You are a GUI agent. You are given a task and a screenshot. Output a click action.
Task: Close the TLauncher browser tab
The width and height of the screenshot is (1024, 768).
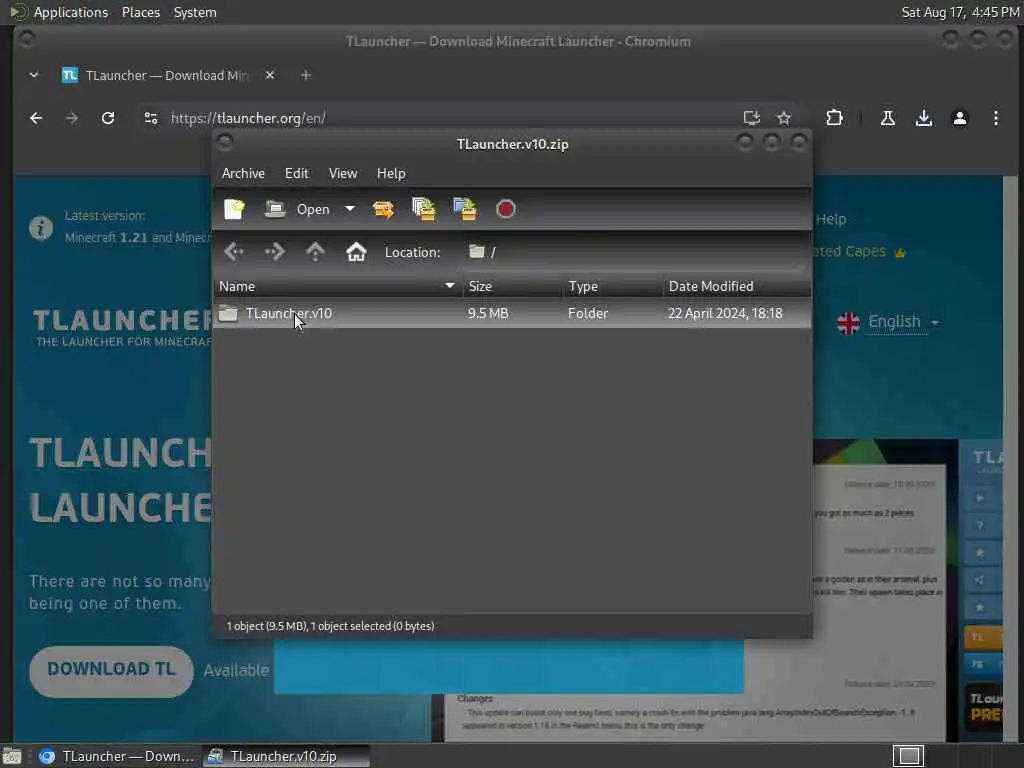[x=270, y=76]
